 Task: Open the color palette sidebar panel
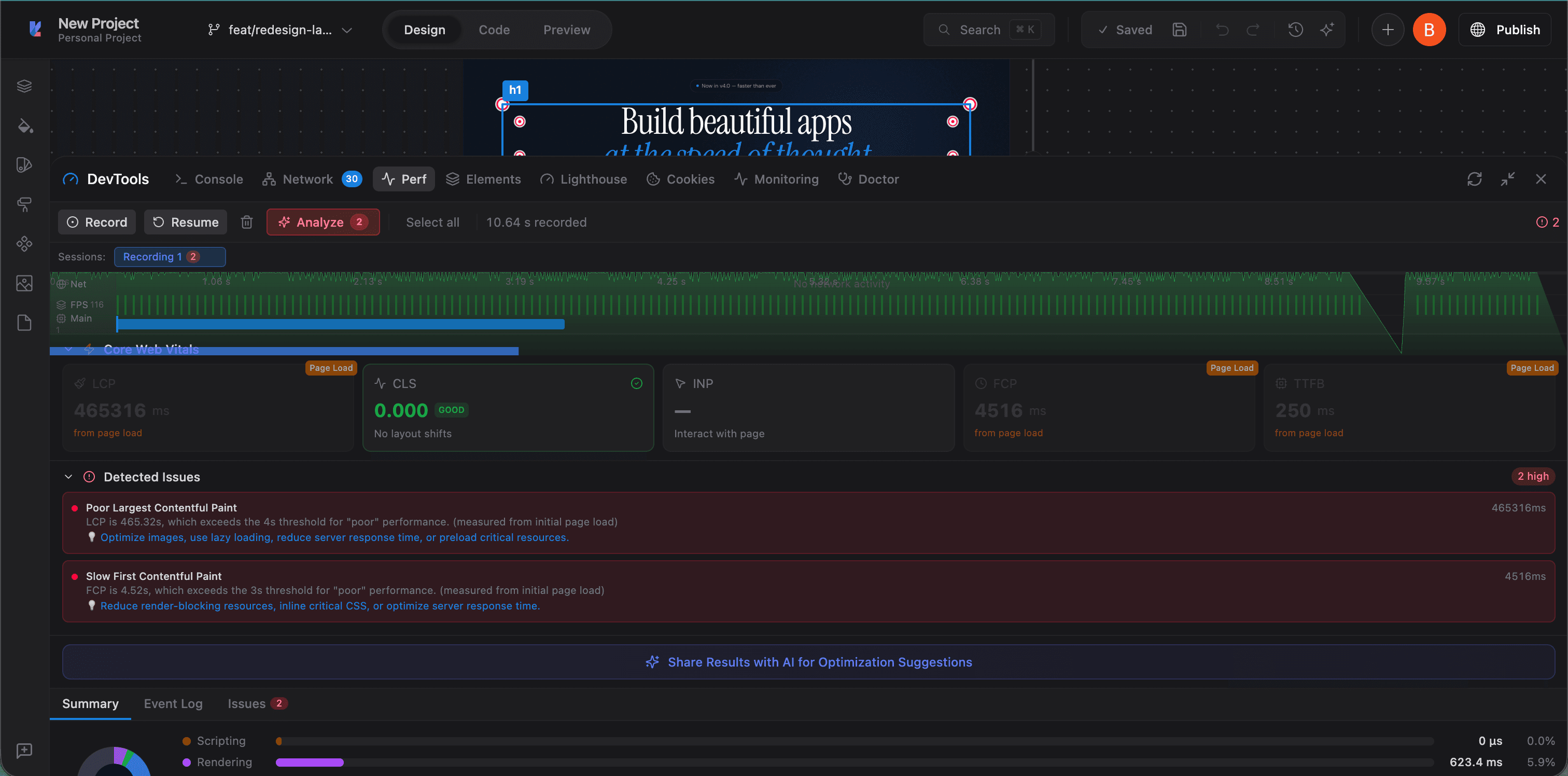coord(24,164)
